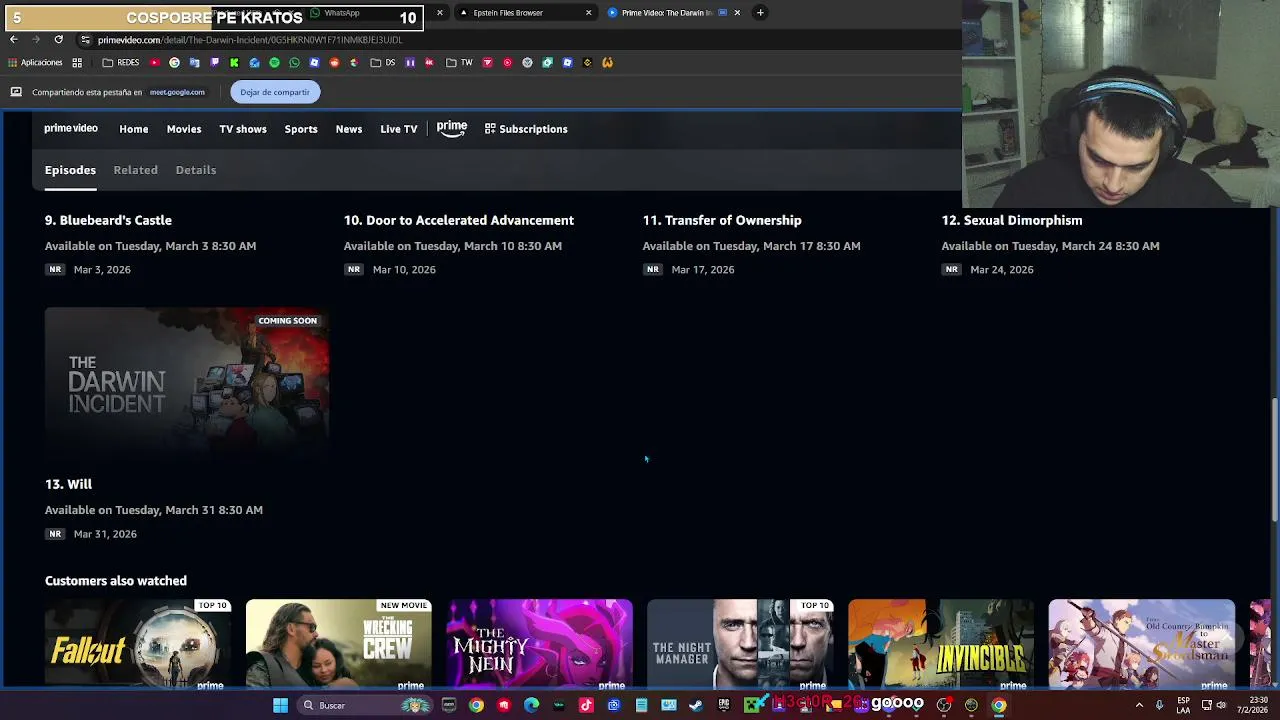Close the Epstein Files Browser tab
Screen dimensions: 1280x720
tap(588, 13)
